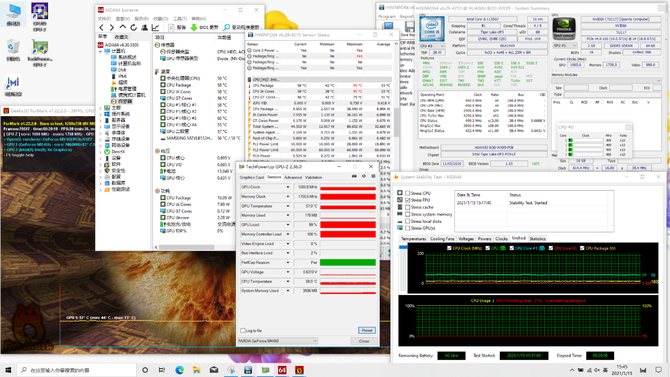Viewport: 670px width, 377px height.
Task: Click the AIDA64 horizontal scrollbar
Action: tap(186, 247)
